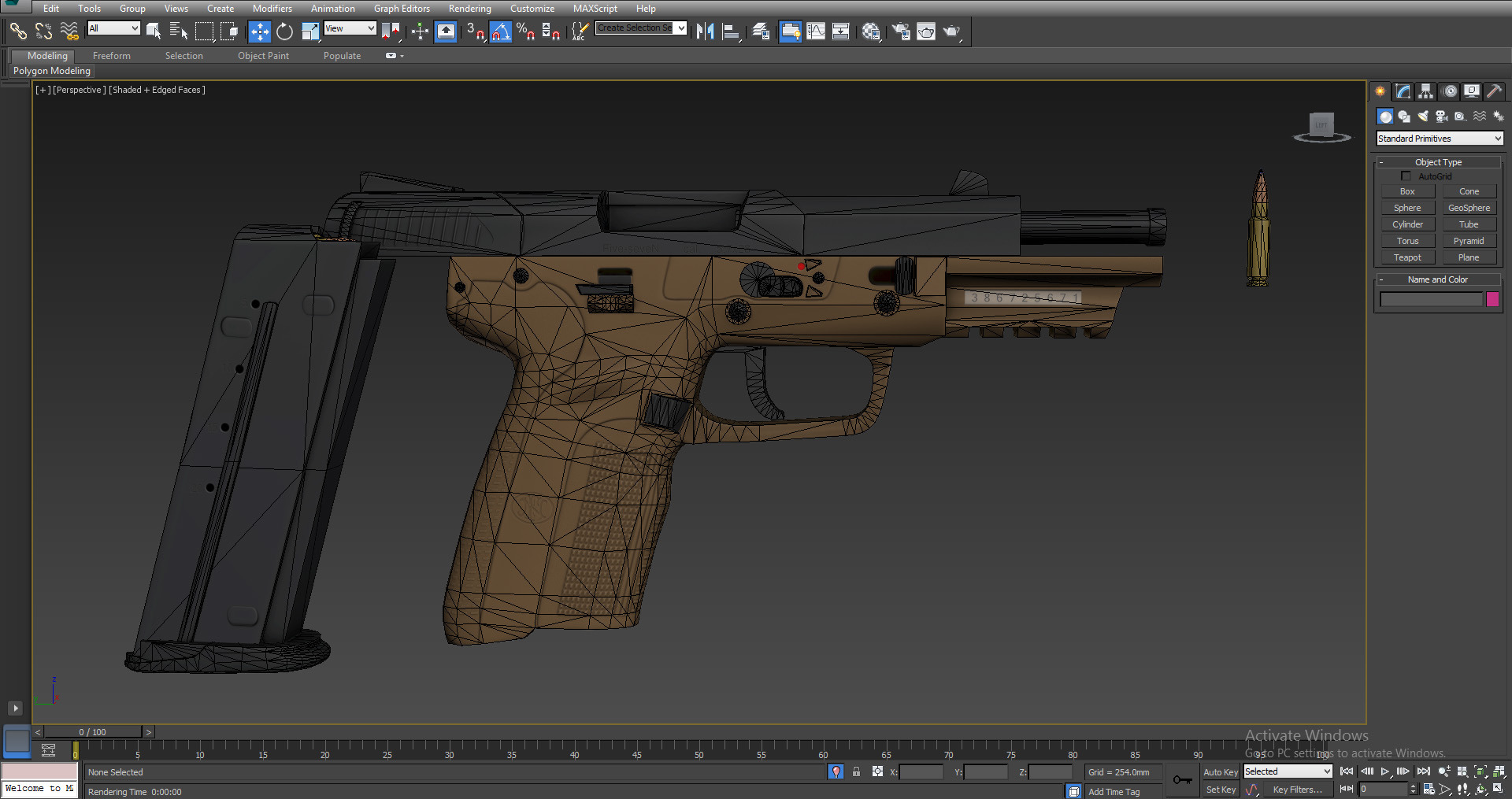Image resolution: width=1512 pixels, height=799 pixels.
Task: Activate the Select and Move tool
Action: [260, 31]
